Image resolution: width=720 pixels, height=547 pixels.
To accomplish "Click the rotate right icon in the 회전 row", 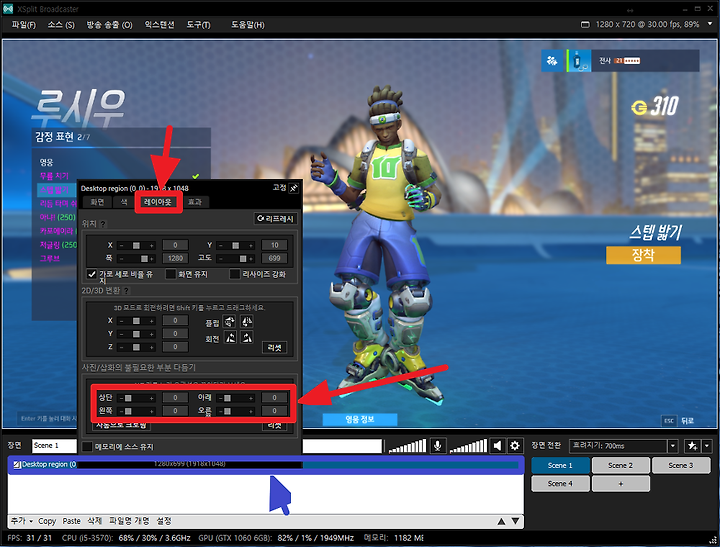I will (x=247, y=338).
